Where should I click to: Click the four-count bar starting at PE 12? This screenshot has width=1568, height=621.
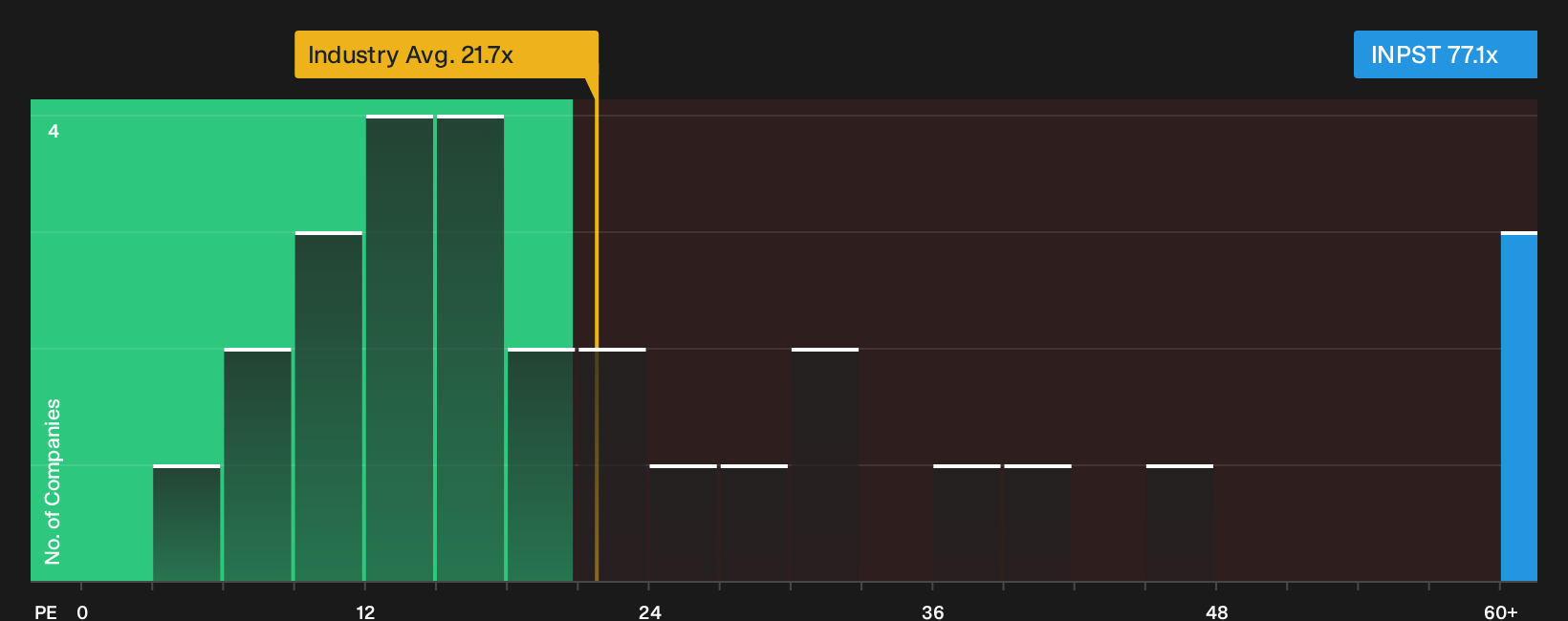tap(400, 348)
